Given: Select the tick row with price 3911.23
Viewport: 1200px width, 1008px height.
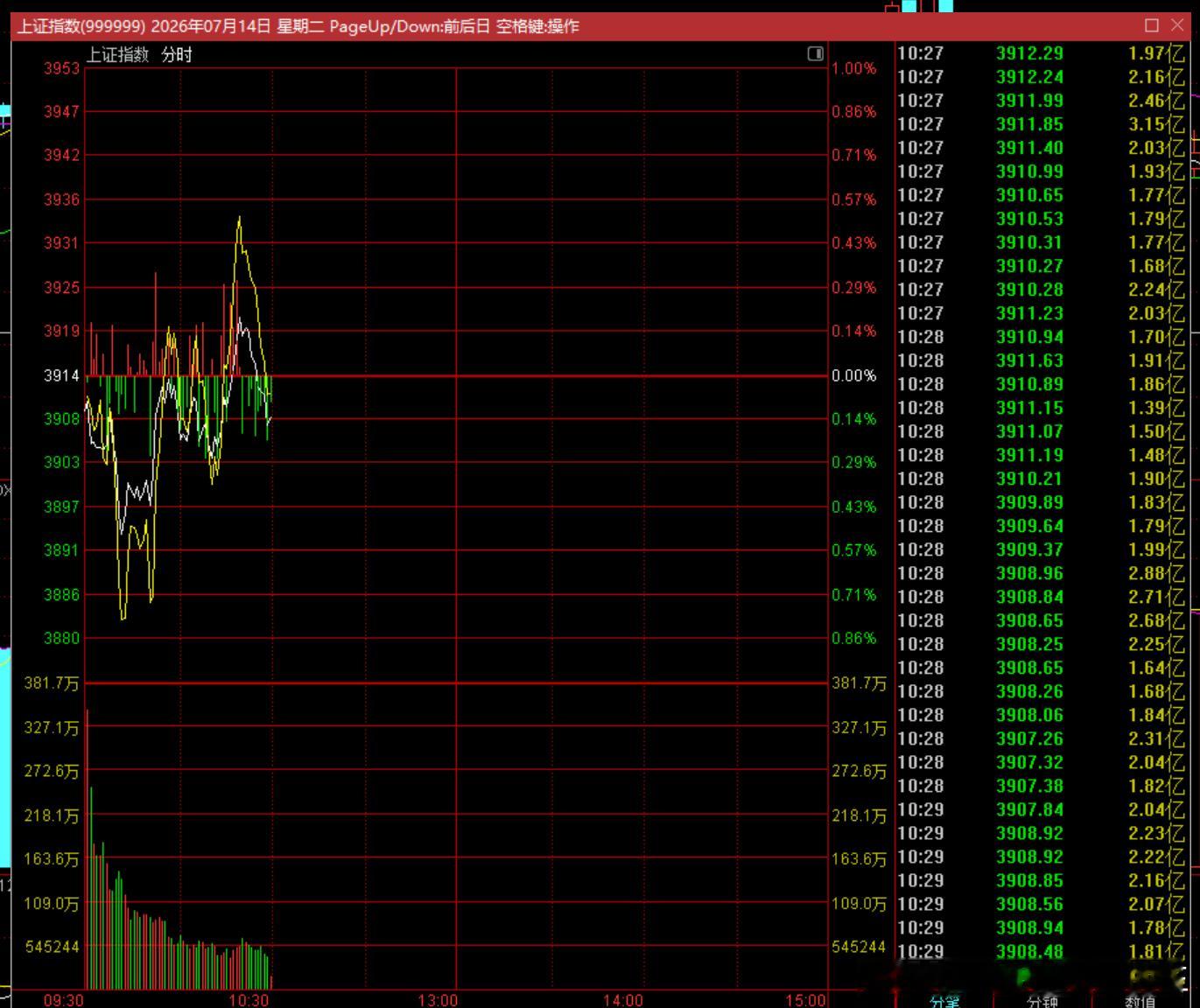Looking at the screenshot, I should click(1041, 313).
